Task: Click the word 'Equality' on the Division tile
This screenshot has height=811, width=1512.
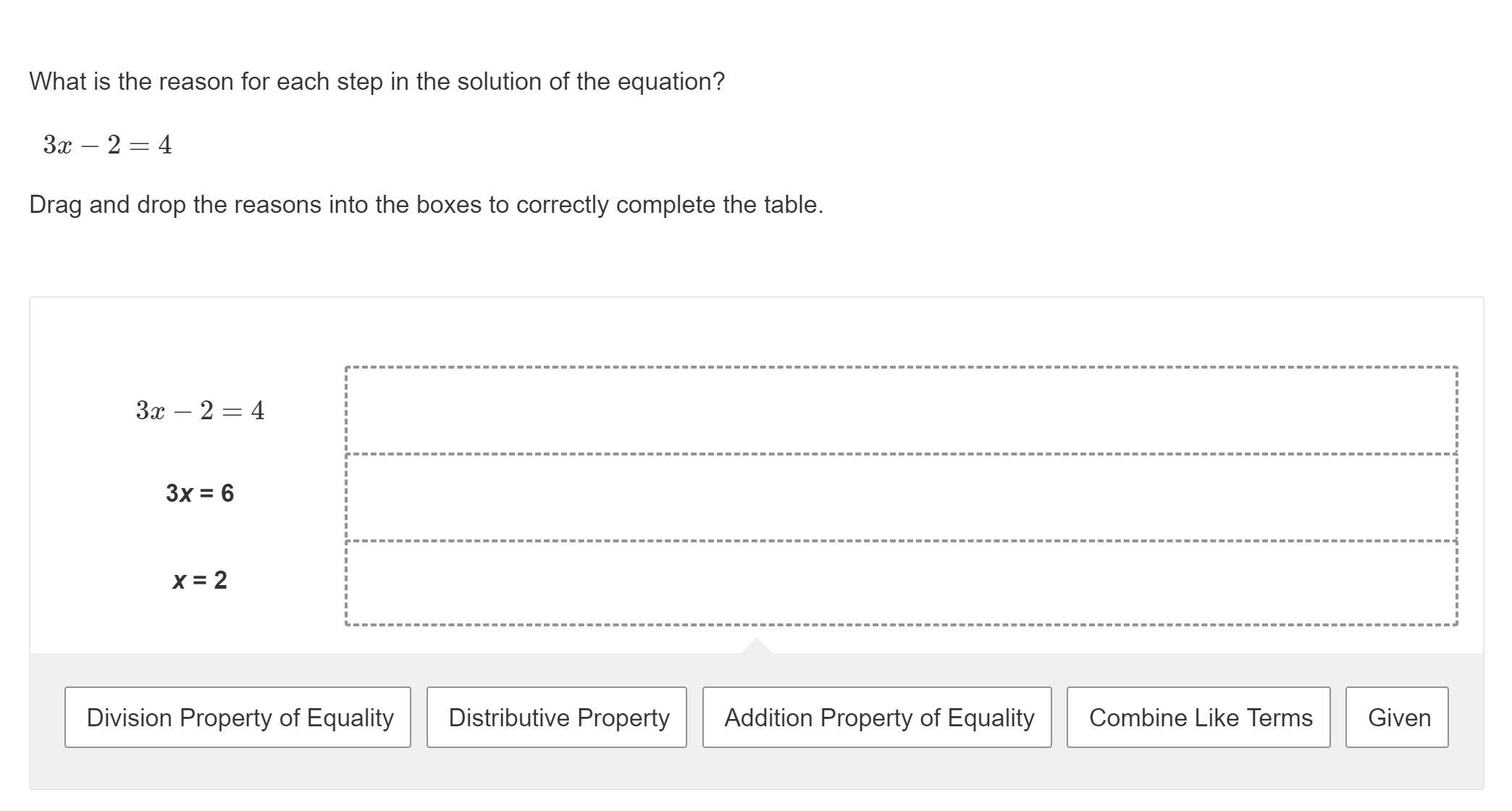Action: pyautogui.click(x=350, y=718)
